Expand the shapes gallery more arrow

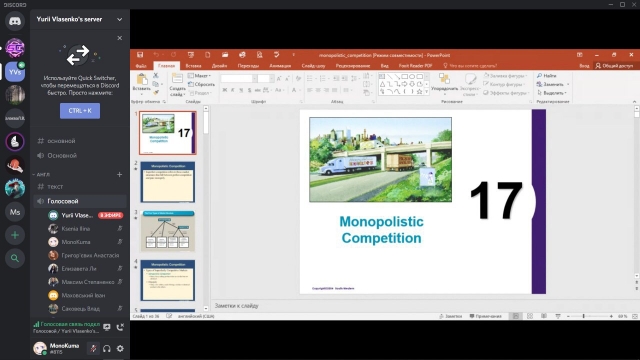click(x=427, y=92)
